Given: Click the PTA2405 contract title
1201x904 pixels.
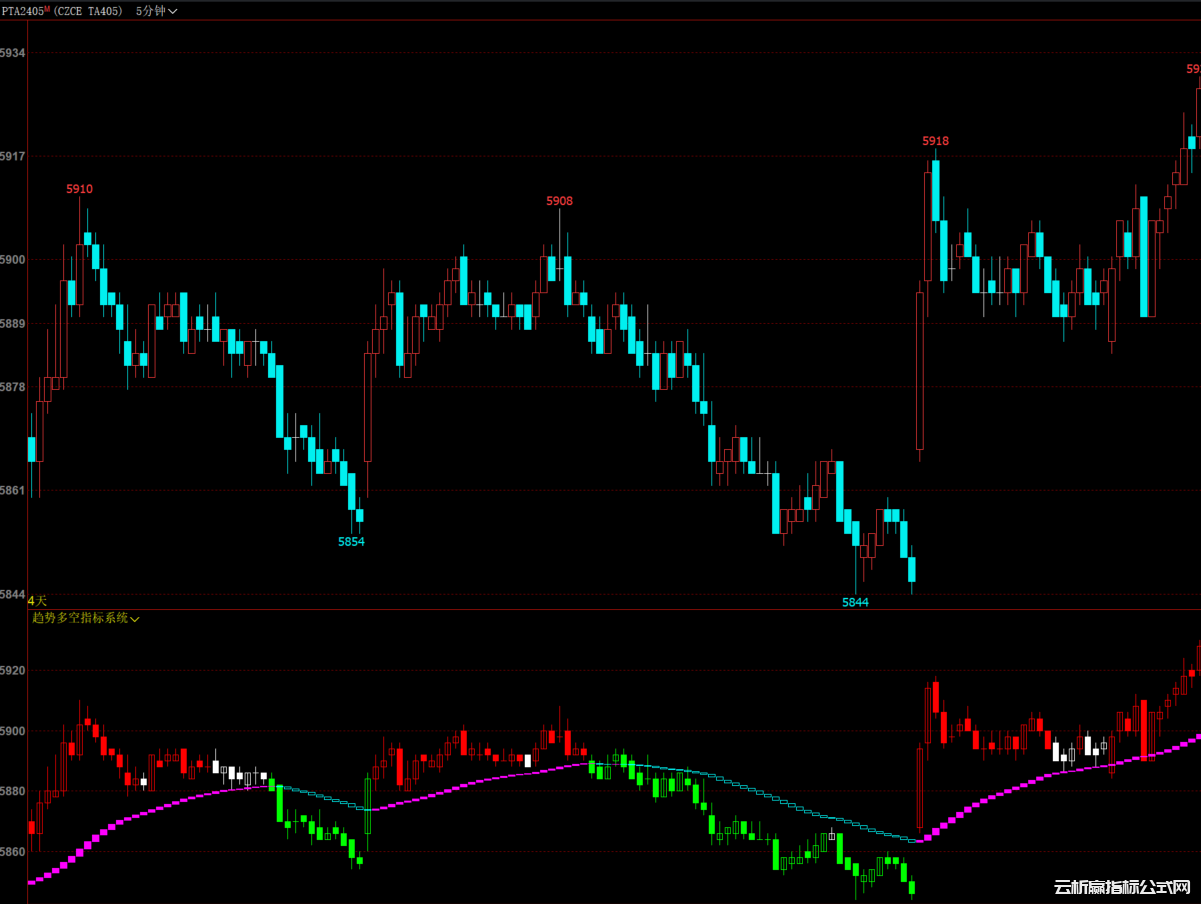Looking at the screenshot, I should 21,11.
